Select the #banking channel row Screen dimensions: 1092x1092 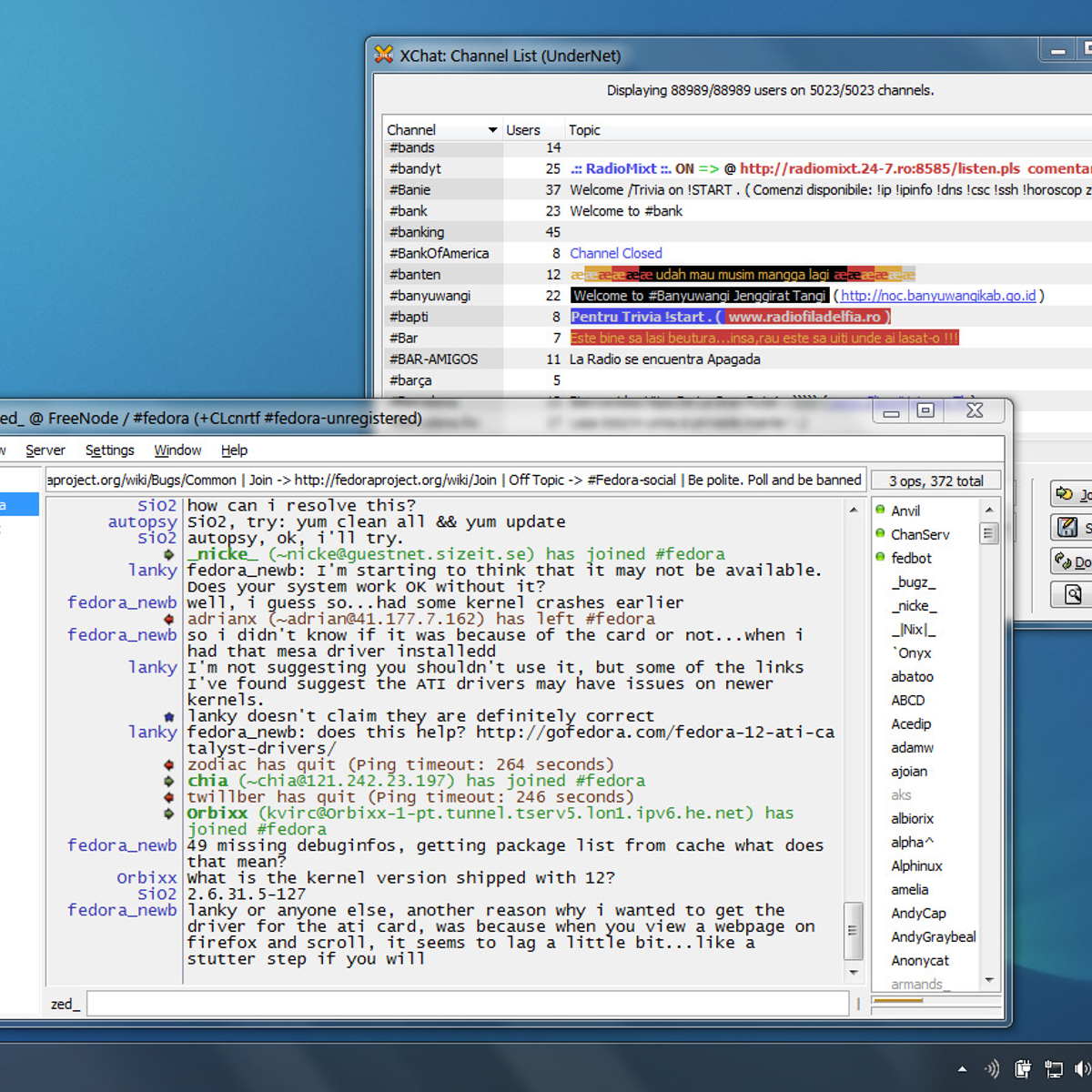click(x=737, y=232)
